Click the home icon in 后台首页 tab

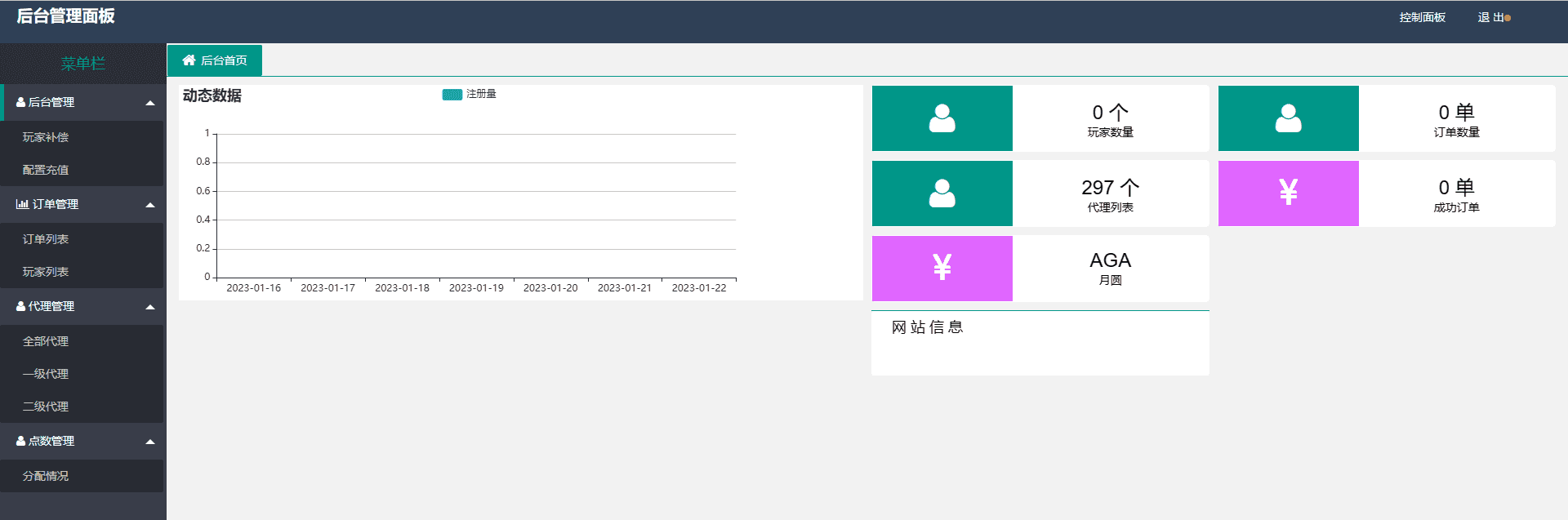[x=189, y=60]
